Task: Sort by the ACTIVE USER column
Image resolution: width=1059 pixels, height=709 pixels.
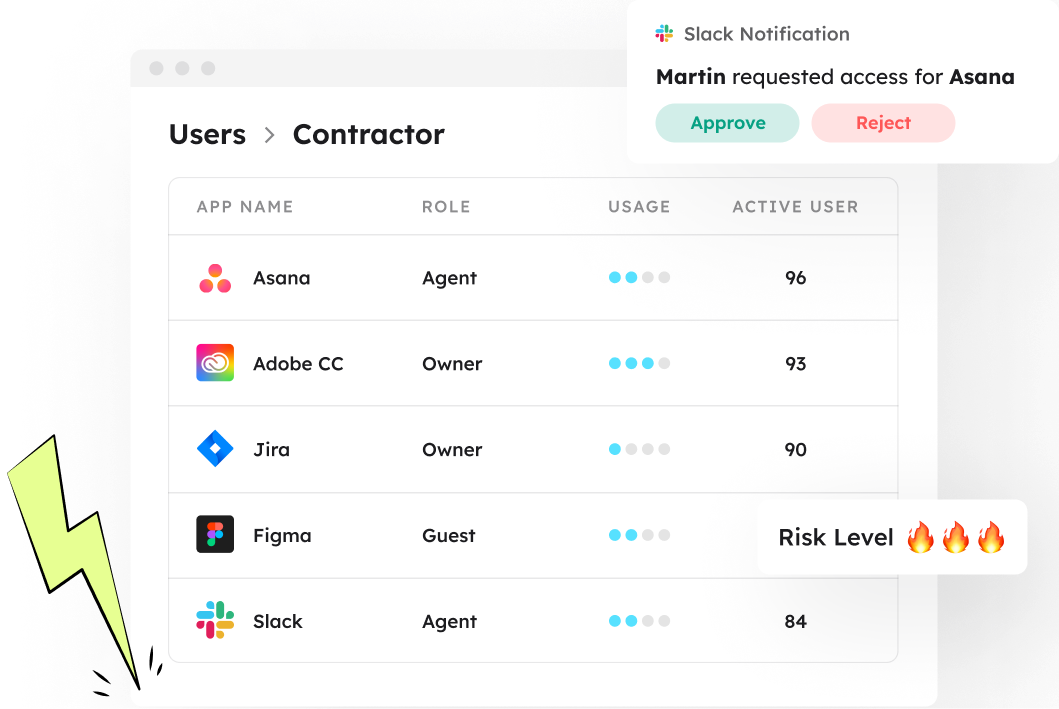Action: coord(795,207)
